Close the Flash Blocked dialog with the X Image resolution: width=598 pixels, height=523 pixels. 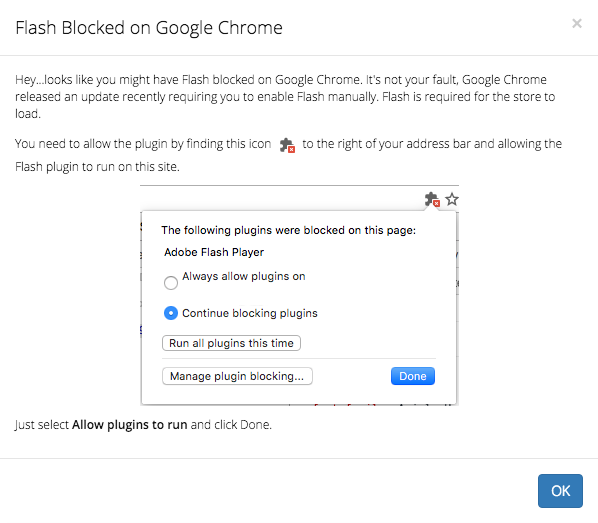click(x=577, y=24)
